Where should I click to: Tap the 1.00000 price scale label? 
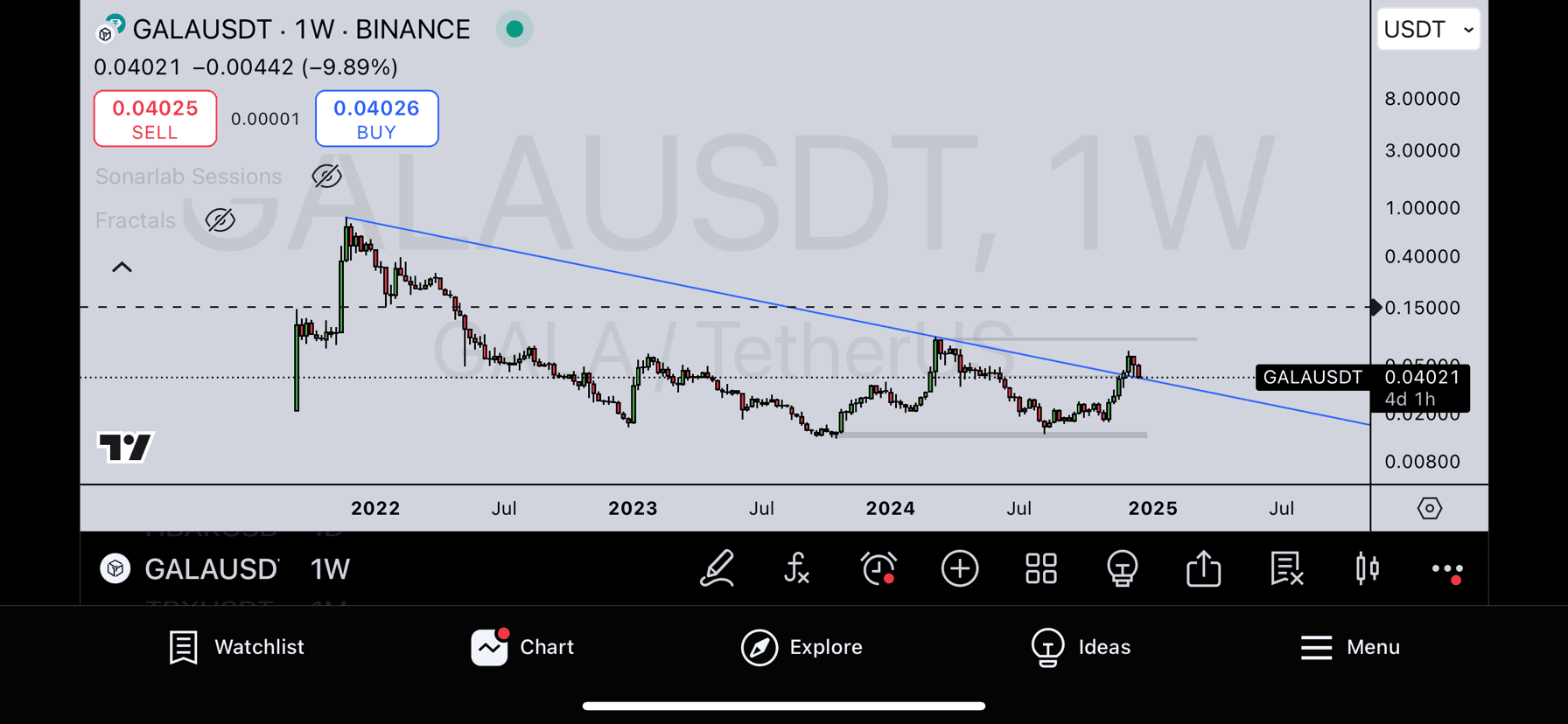pyautogui.click(x=1422, y=208)
